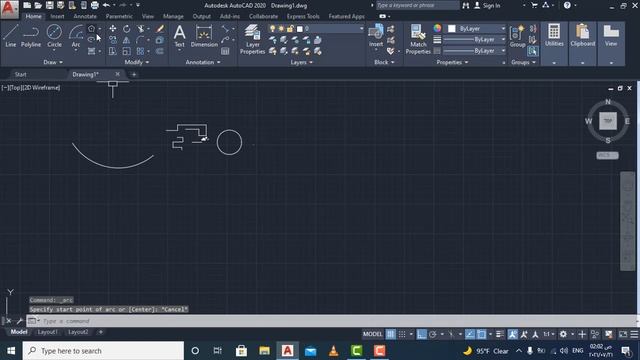Viewport: 640px width, 360px height.
Task: Click the TOP face of ViewCube
Action: tap(608, 121)
